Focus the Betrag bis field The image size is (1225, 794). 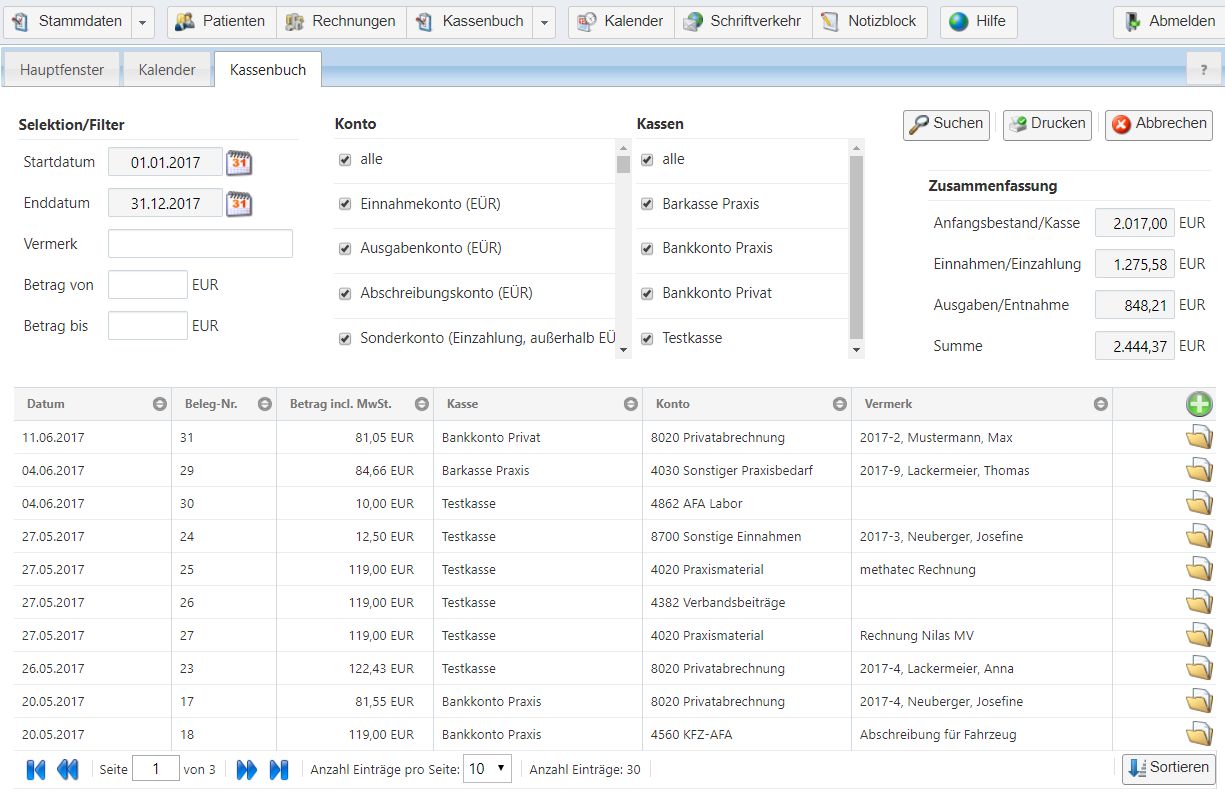(148, 326)
